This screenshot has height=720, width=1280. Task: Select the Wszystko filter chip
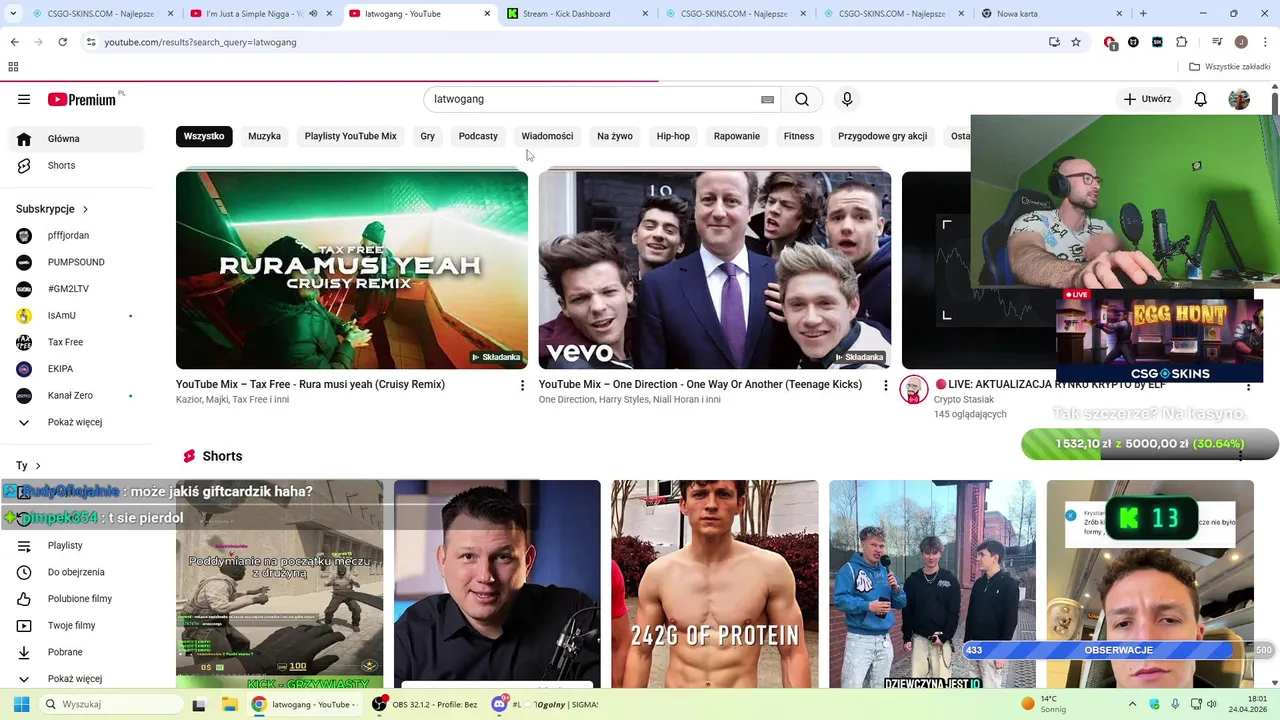(204, 136)
